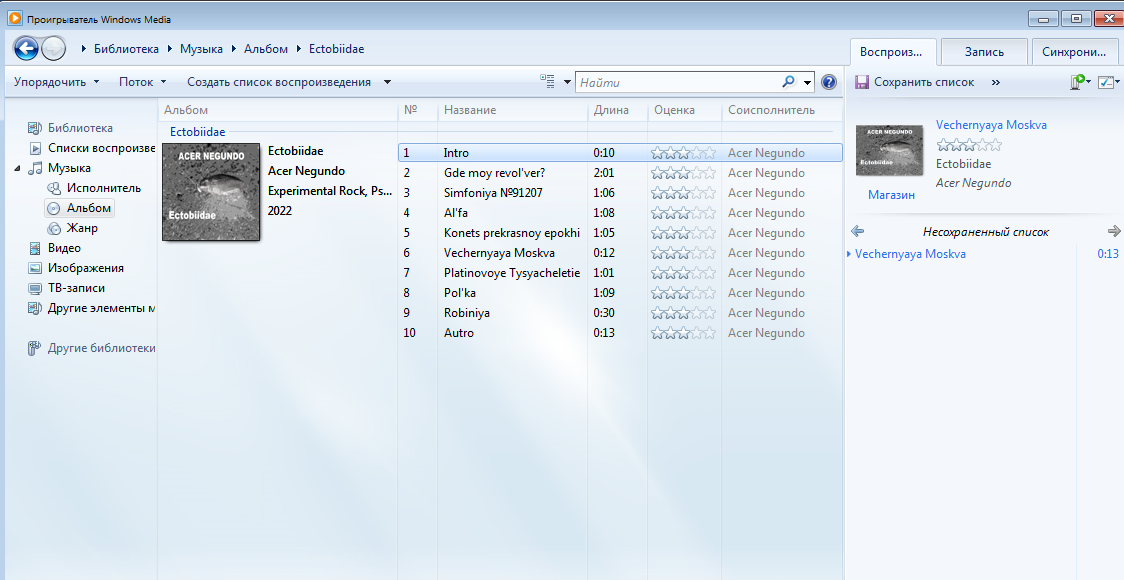
Task: Click the ТВ-записи television icon
Action: pyautogui.click(x=34, y=288)
